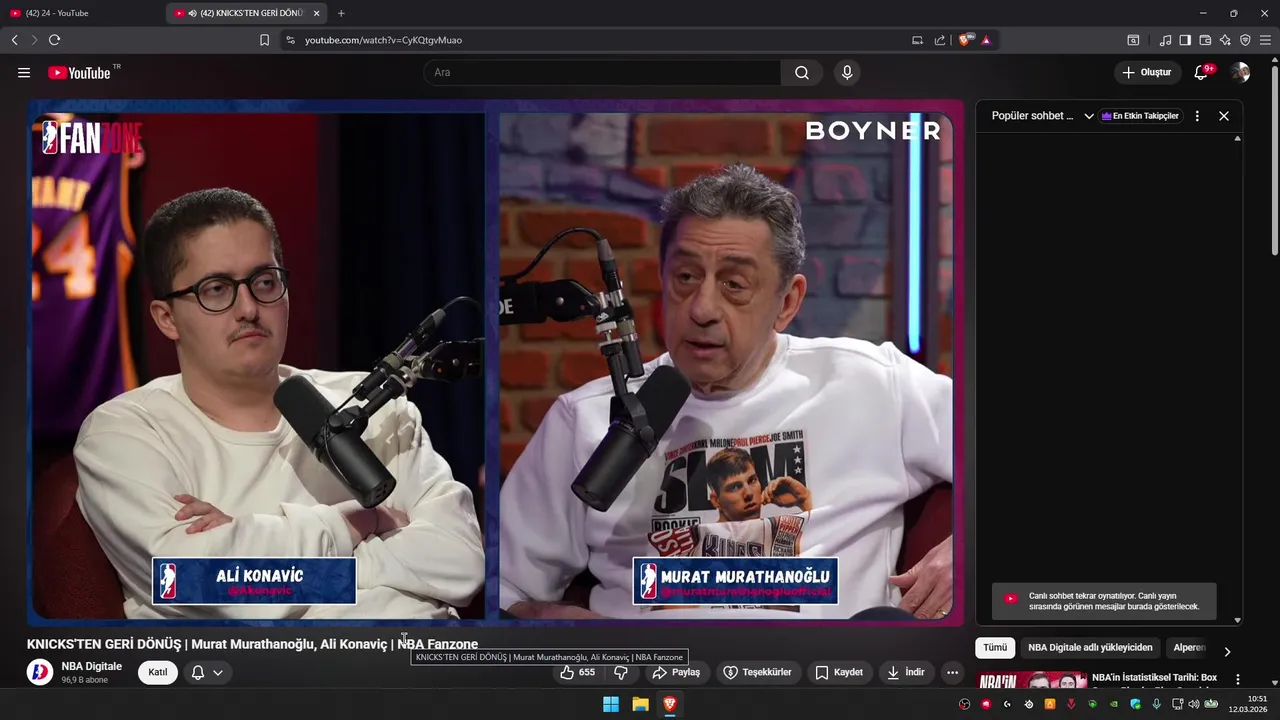Click the Teşekkürler thanks button
Screen dimensions: 1280x720
click(x=758, y=672)
